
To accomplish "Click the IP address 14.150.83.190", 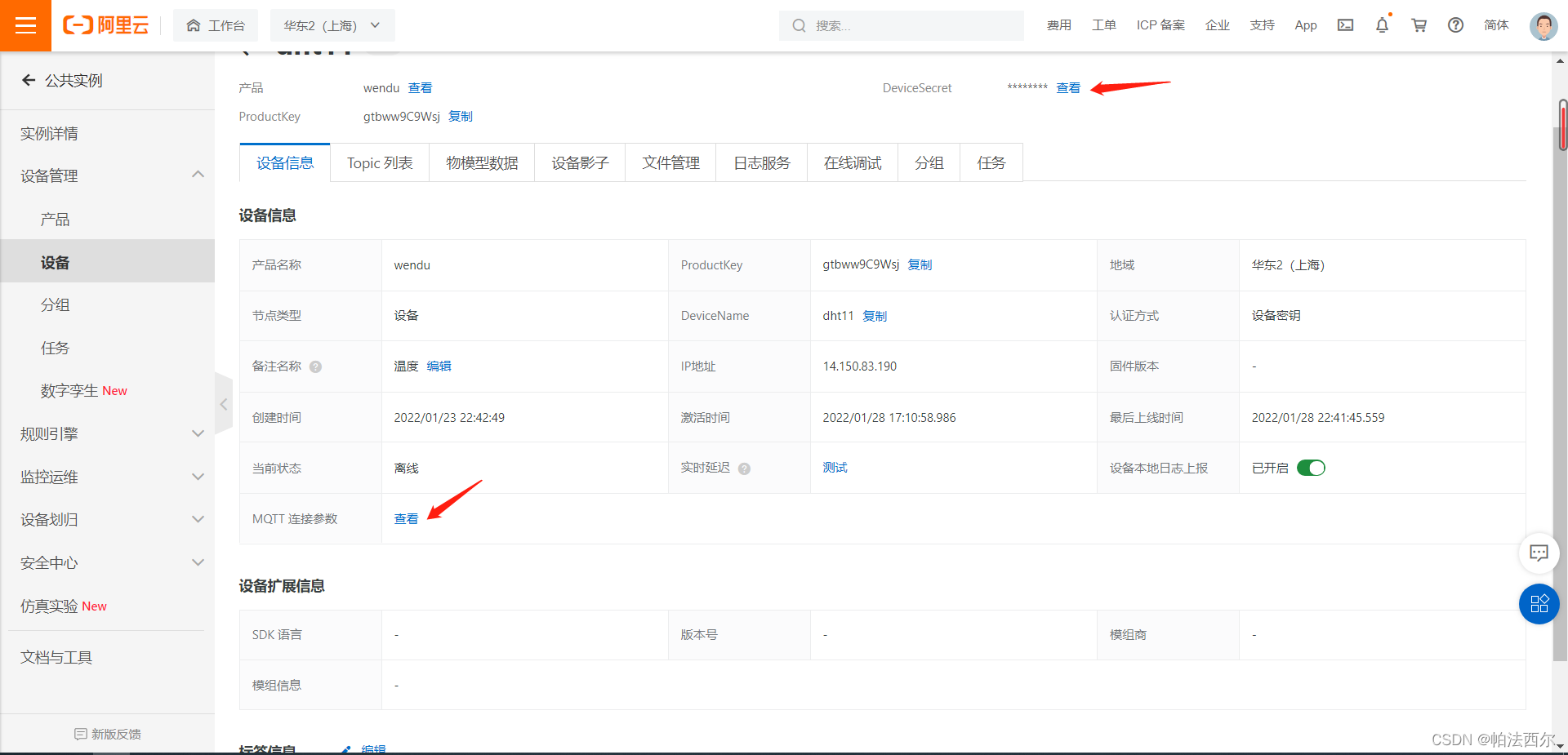I will point(859,366).
